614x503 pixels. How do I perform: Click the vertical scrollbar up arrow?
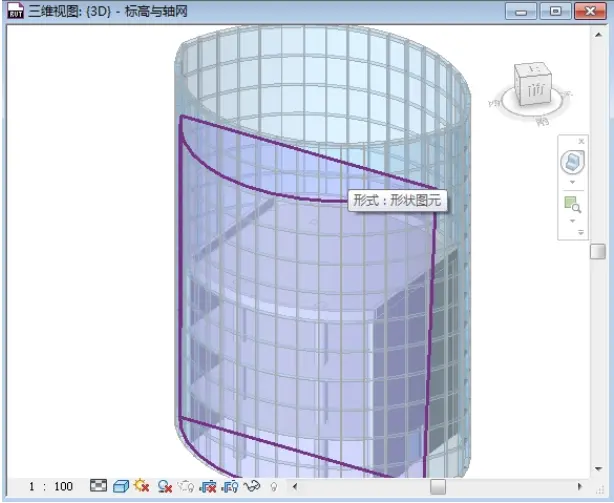coord(598,34)
